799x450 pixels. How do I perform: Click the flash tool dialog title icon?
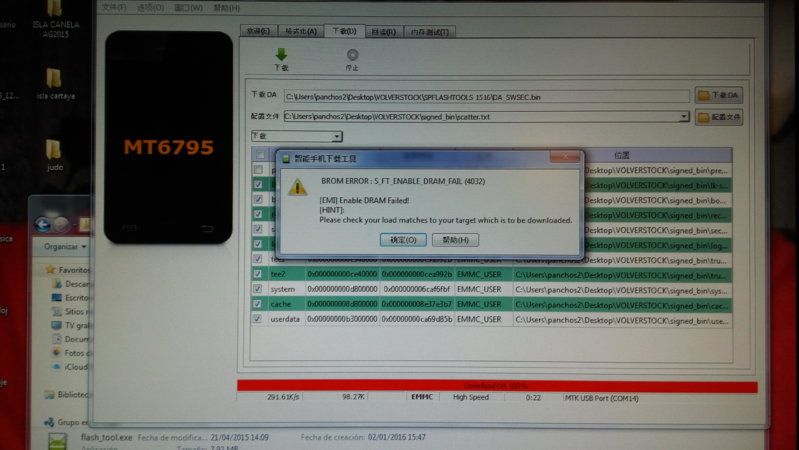coord(286,159)
